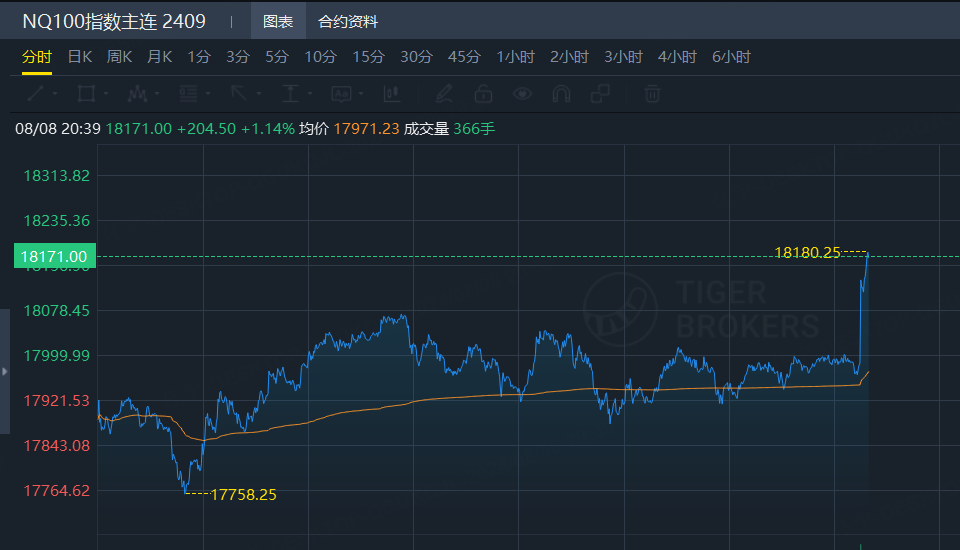This screenshot has height=550, width=960.
Task: Click the 18180.25 high price marker
Action: [x=805, y=252]
